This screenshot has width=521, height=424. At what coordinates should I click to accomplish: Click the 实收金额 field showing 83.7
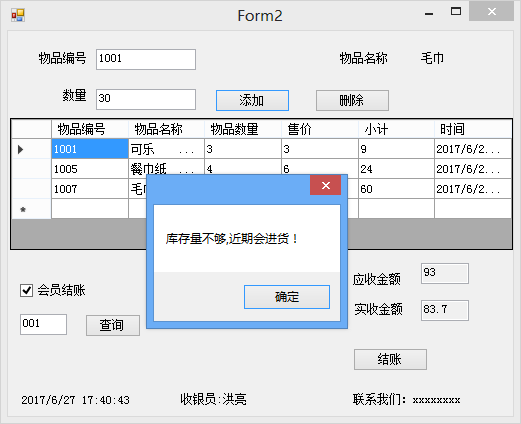coord(445,310)
